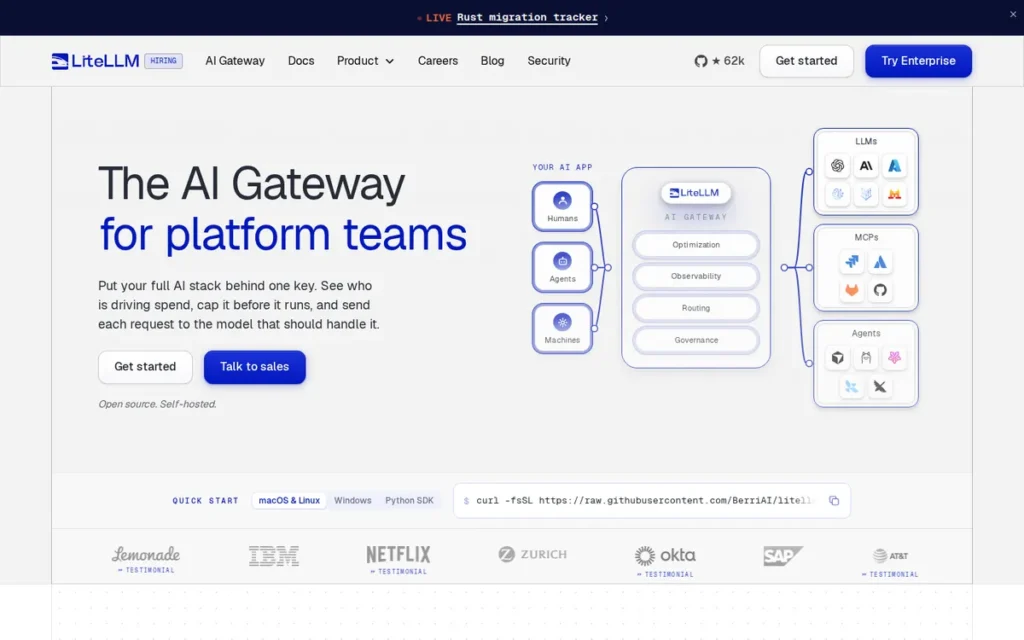1024x640 pixels.
Task: Switch to the Windows quick start tab
Action: point(353,500)
